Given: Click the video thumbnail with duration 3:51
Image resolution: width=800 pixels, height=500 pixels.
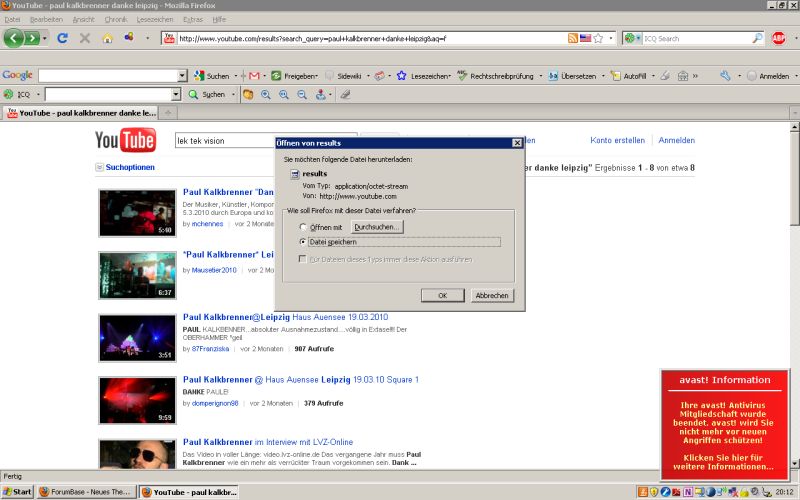Looking at the screenshot, I should click(137, 338).
